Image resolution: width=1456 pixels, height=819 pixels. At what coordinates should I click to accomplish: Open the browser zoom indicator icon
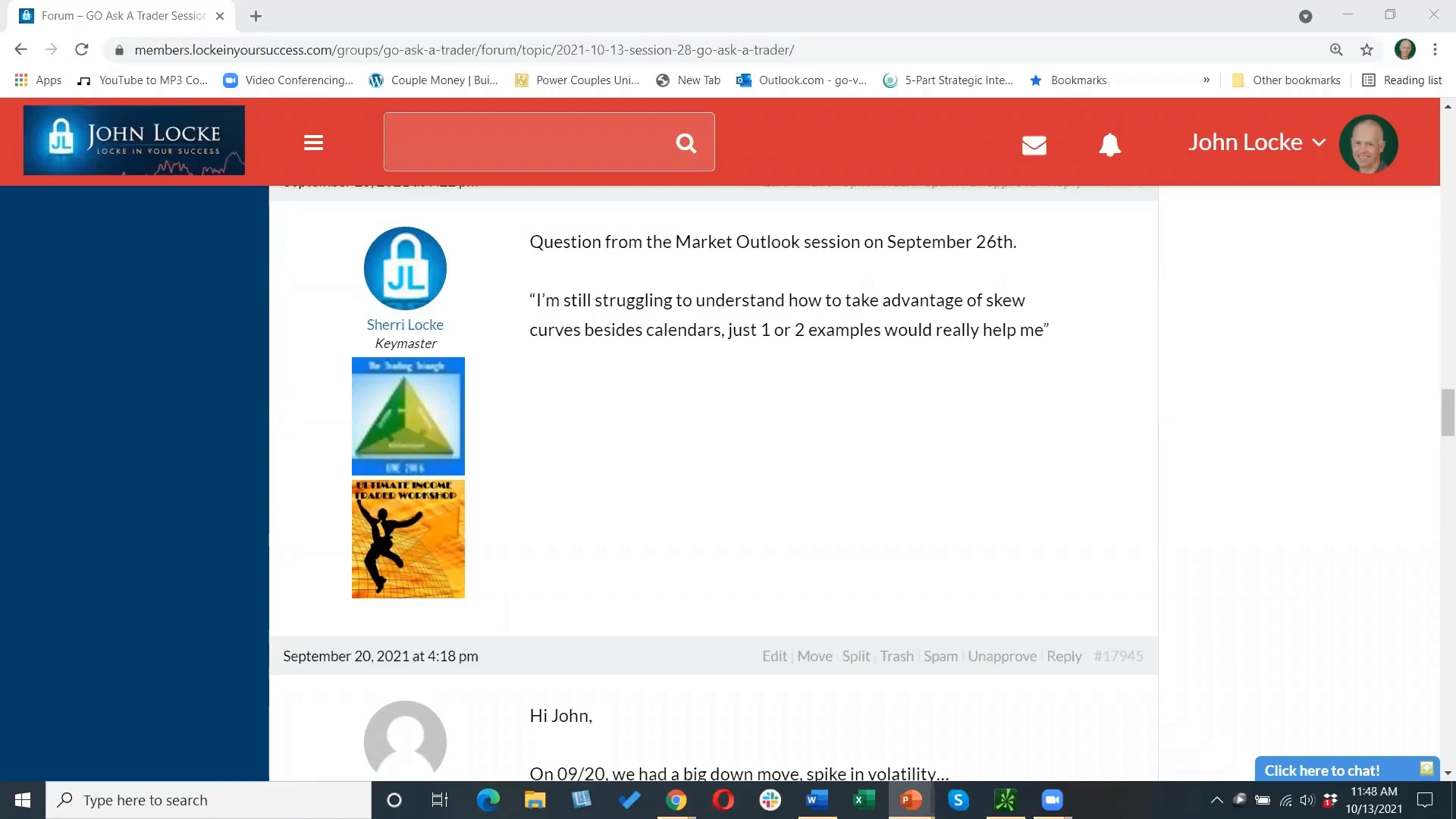tap(1336, 50)
